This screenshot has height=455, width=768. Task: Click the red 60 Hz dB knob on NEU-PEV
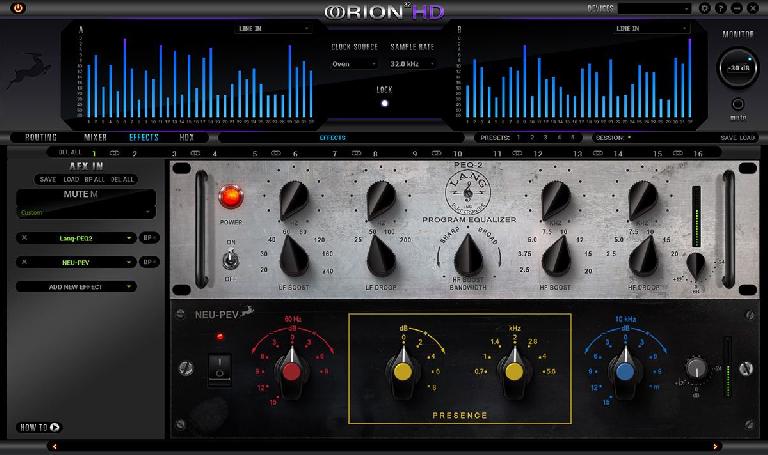coord(292,372)
